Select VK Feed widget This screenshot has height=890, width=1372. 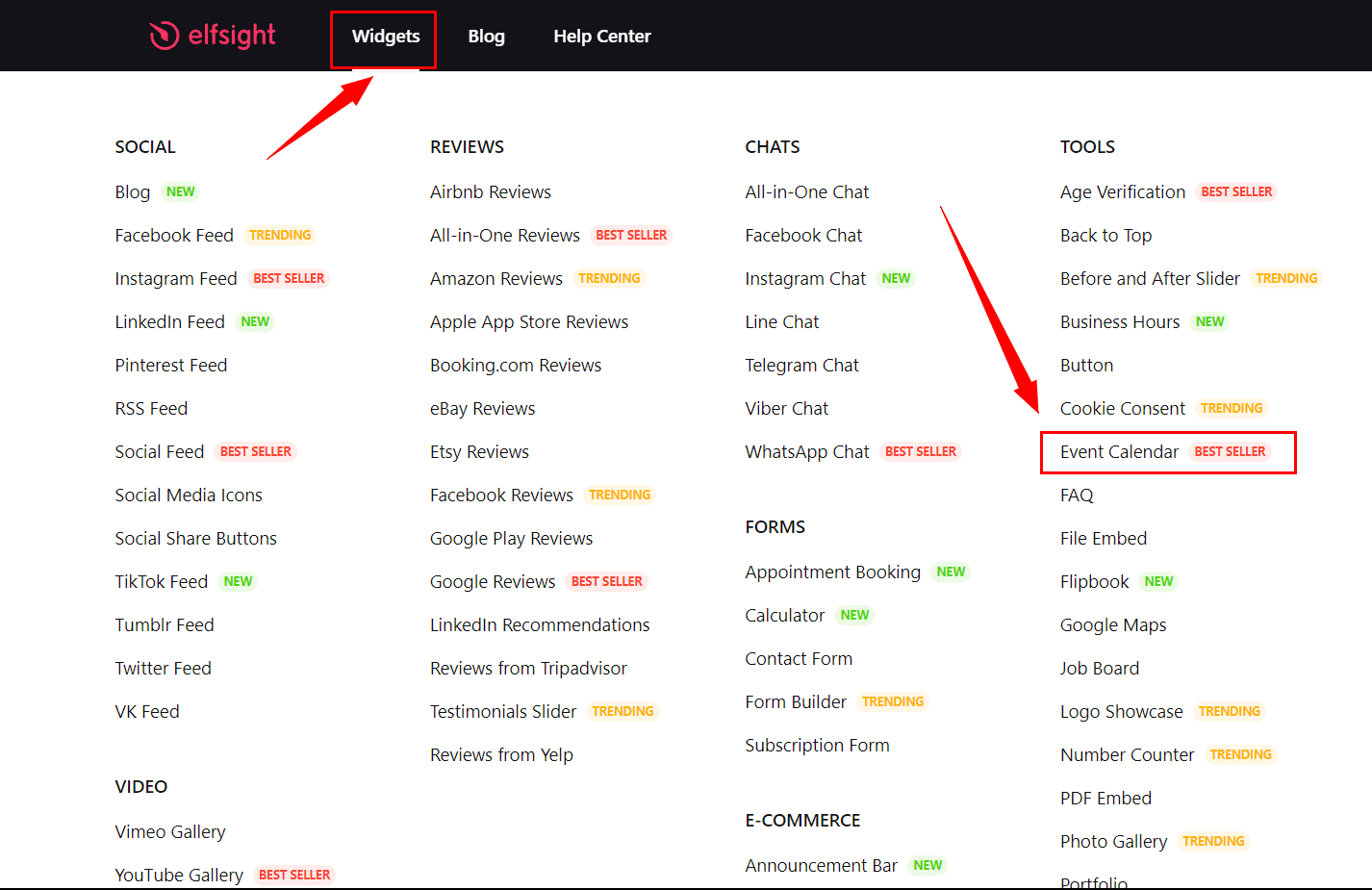(147, 712)
